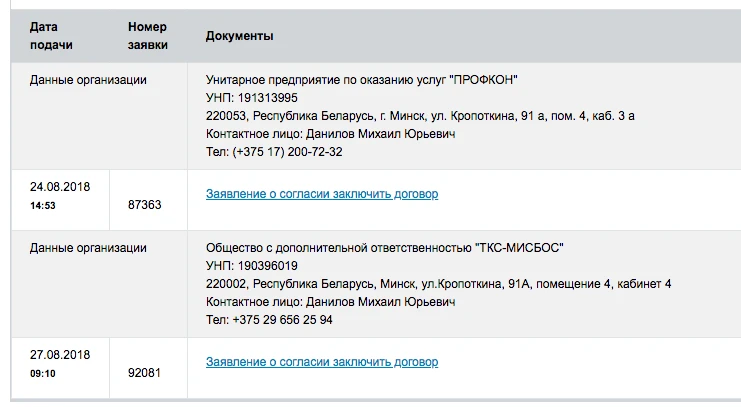Click application number 92081

coord(145,373)
